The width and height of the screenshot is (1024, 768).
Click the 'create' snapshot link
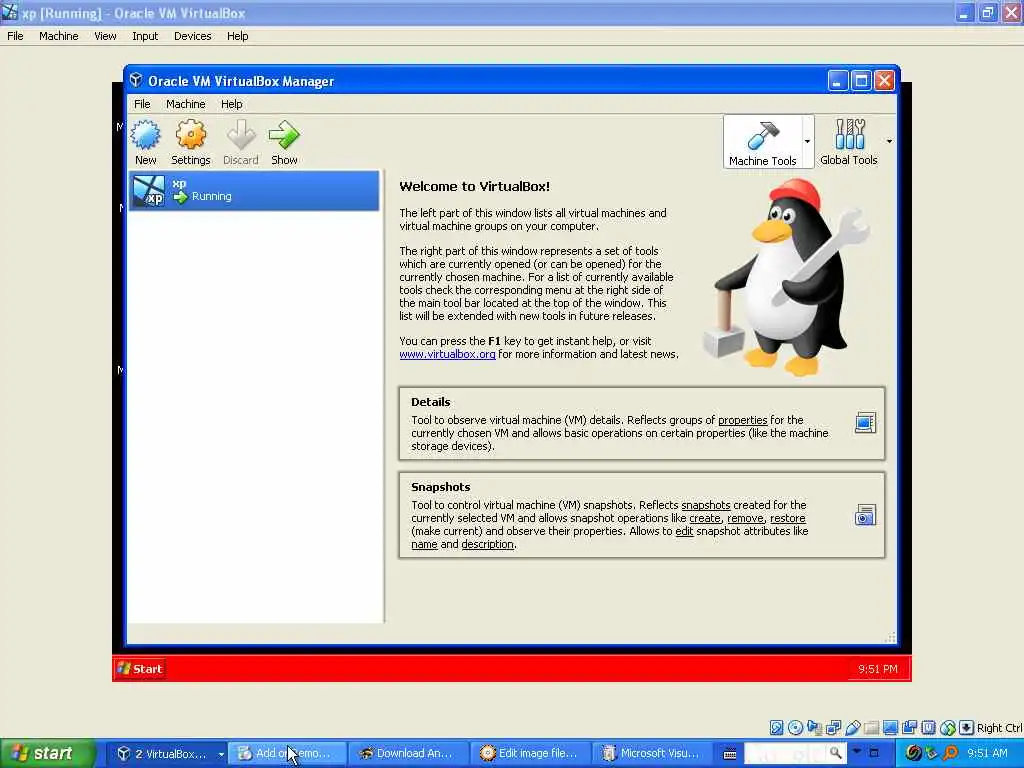coord(705,518)
